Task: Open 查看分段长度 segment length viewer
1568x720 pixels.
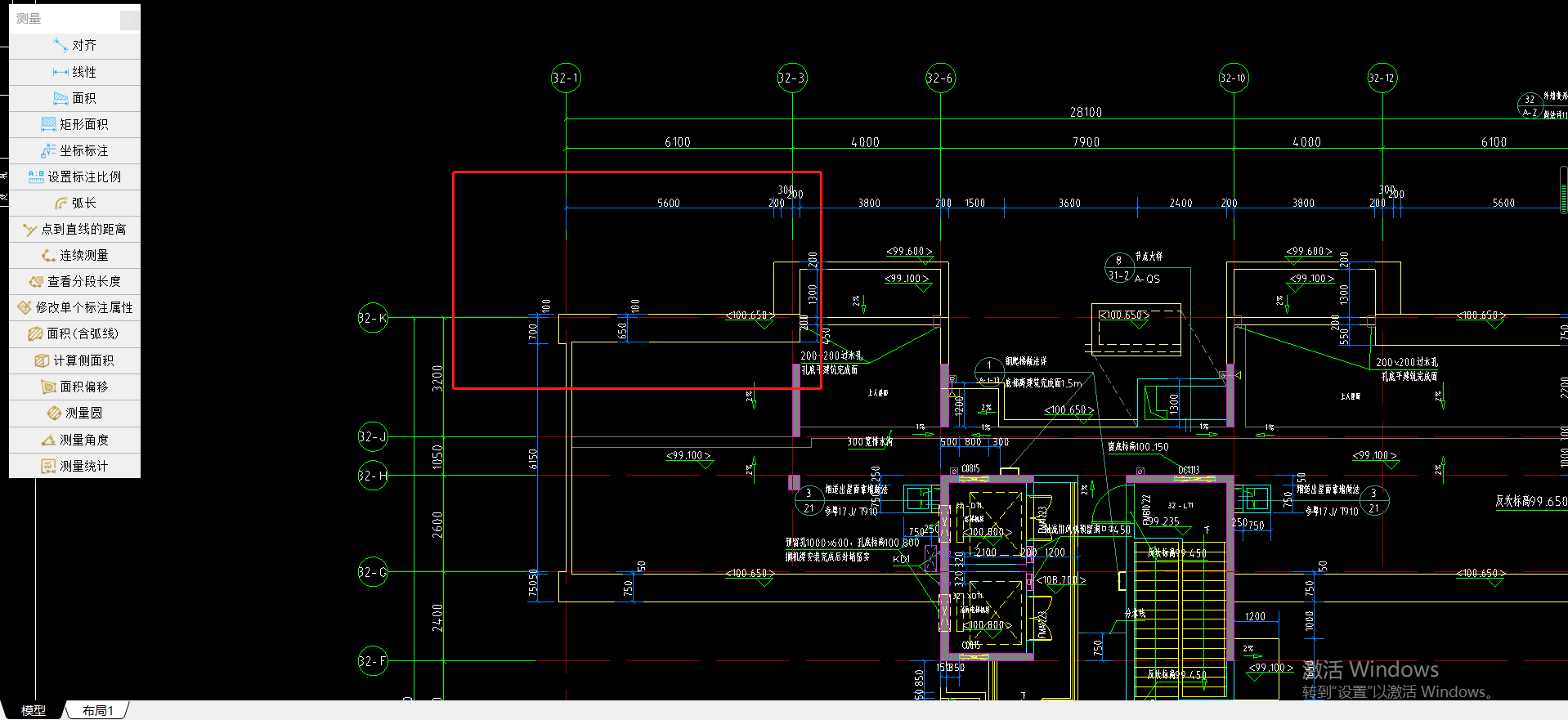Action: click(x=74, y=281)
